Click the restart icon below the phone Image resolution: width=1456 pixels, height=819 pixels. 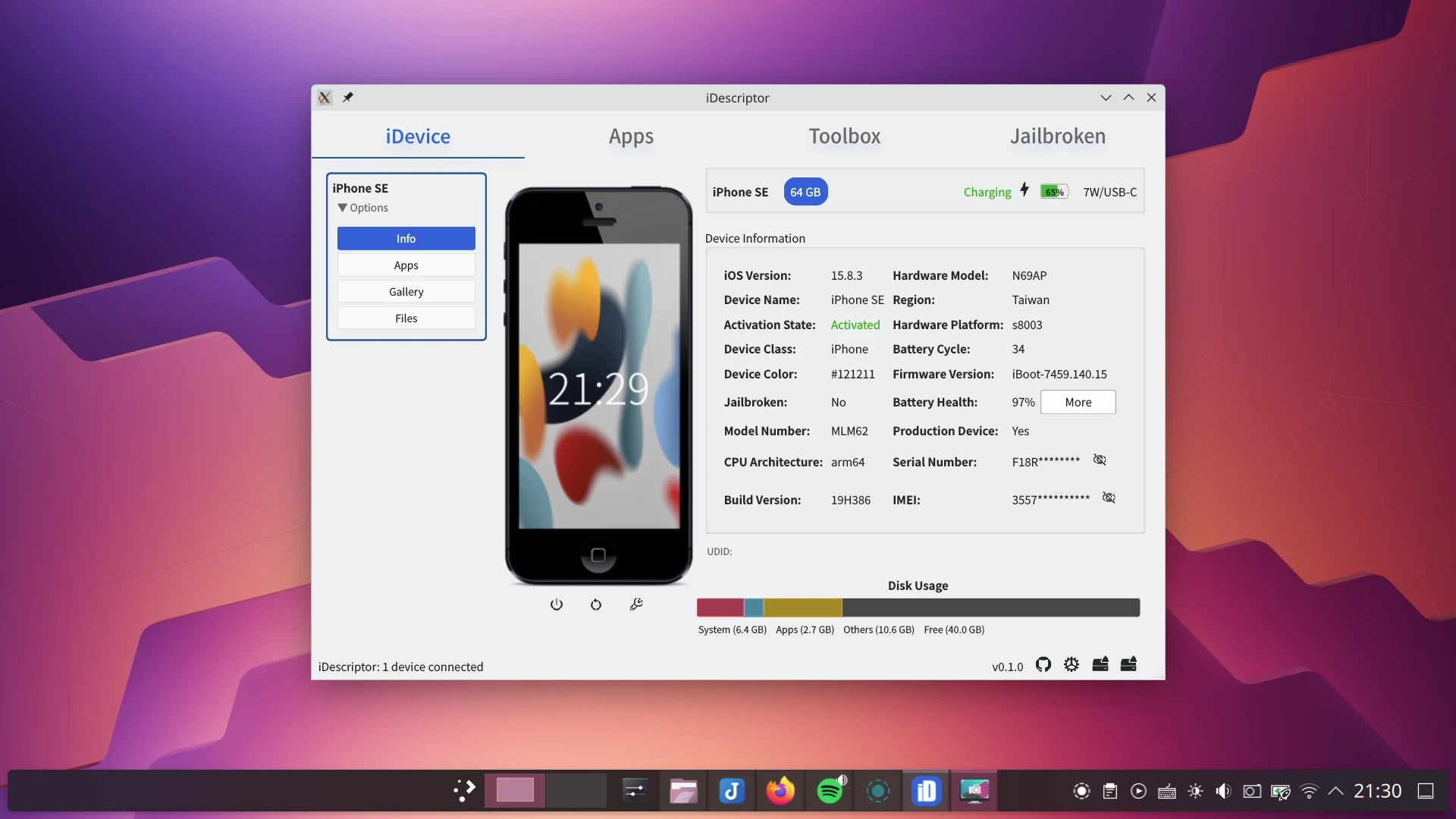point(596,604)
